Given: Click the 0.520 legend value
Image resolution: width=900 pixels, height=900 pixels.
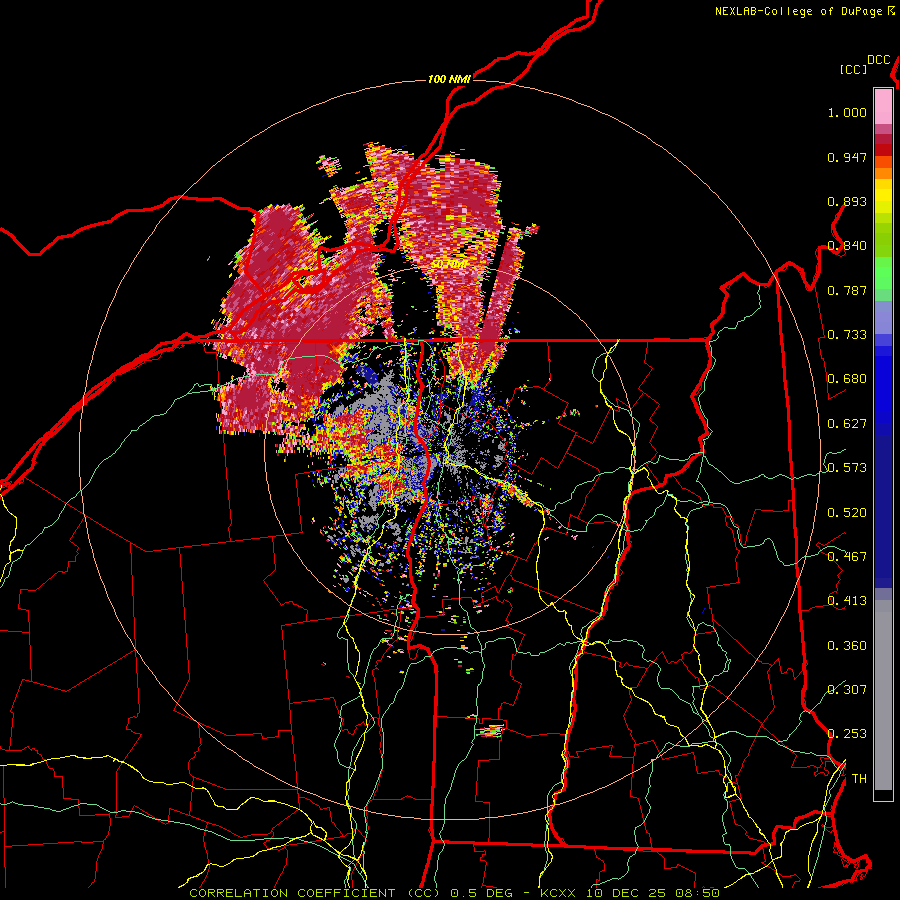Looking at the screenshot, I should click(x=847, y=513).
